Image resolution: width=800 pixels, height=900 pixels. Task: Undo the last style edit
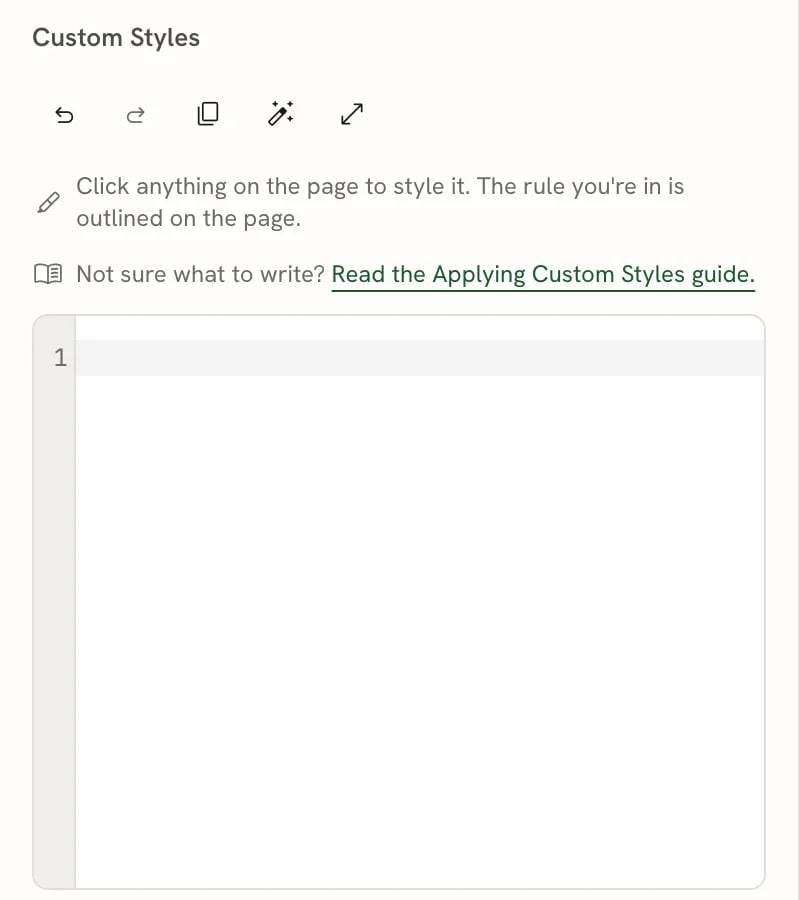coord(64,115)
